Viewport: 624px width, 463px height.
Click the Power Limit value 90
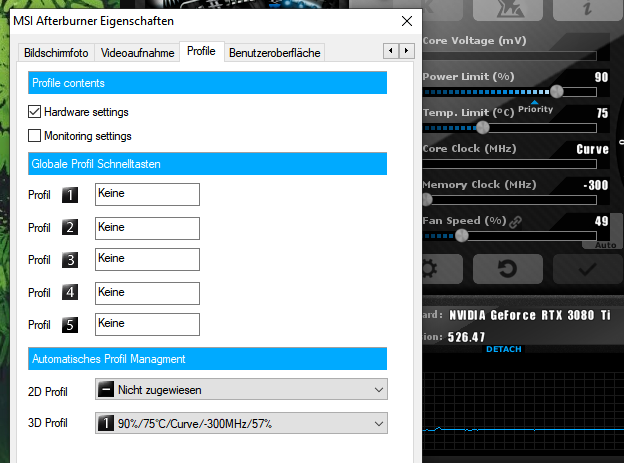click(x=601, y=77)
